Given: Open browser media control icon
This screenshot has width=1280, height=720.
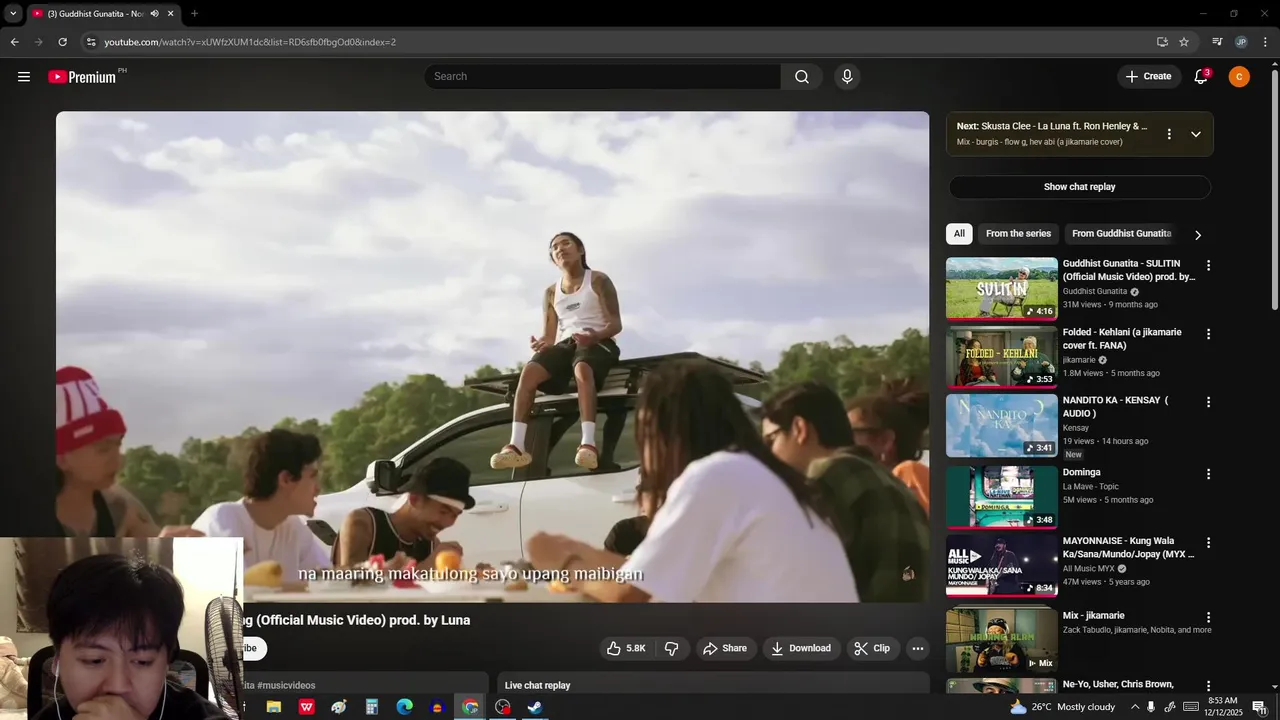Looking at the screenshot, I should click(1217, 42).
